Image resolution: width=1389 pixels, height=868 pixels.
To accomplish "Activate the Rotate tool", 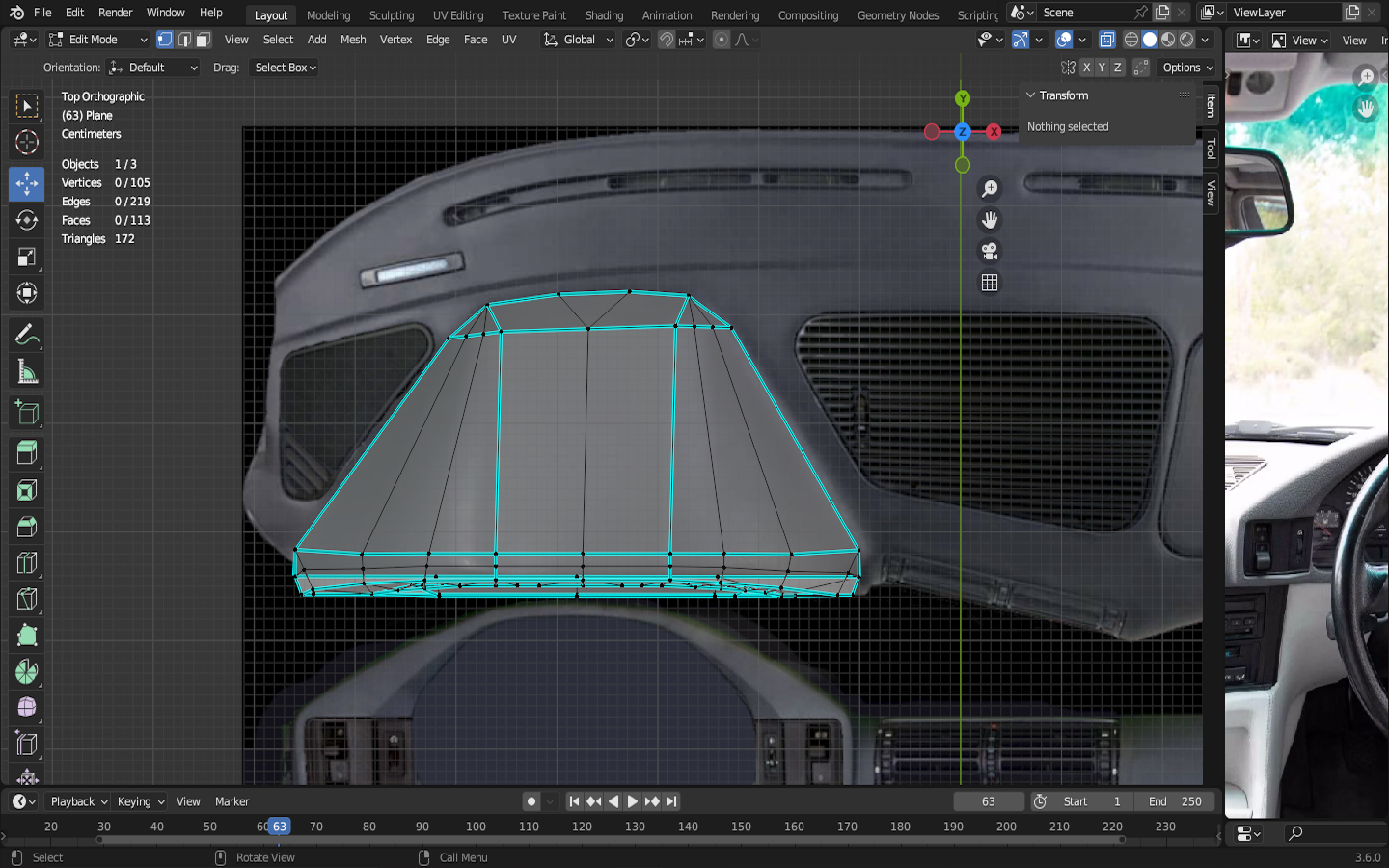I will coord(27,220).
